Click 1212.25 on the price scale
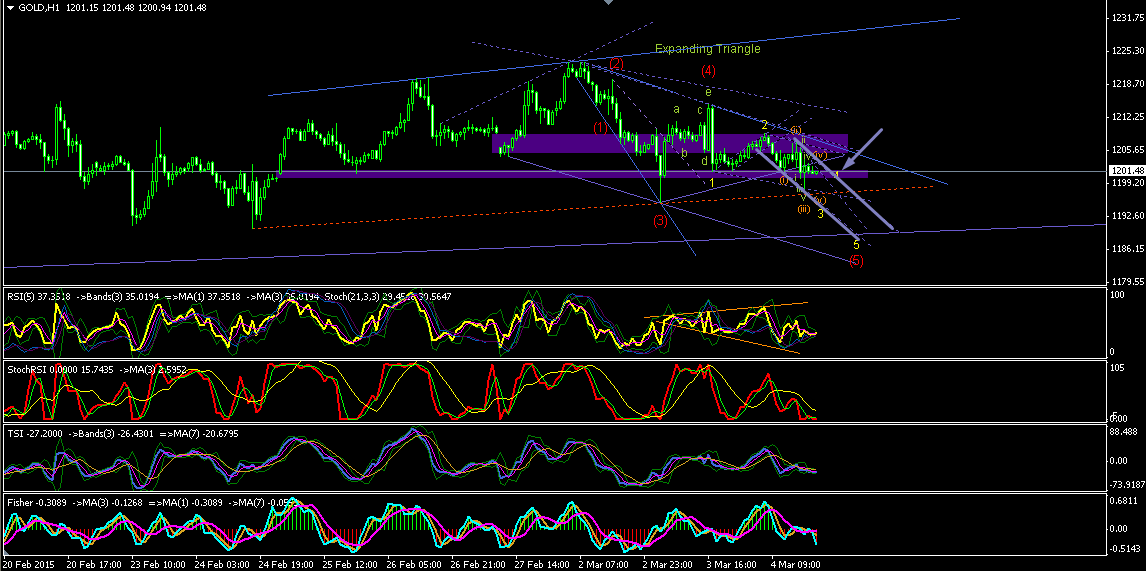 (1126, 117)
